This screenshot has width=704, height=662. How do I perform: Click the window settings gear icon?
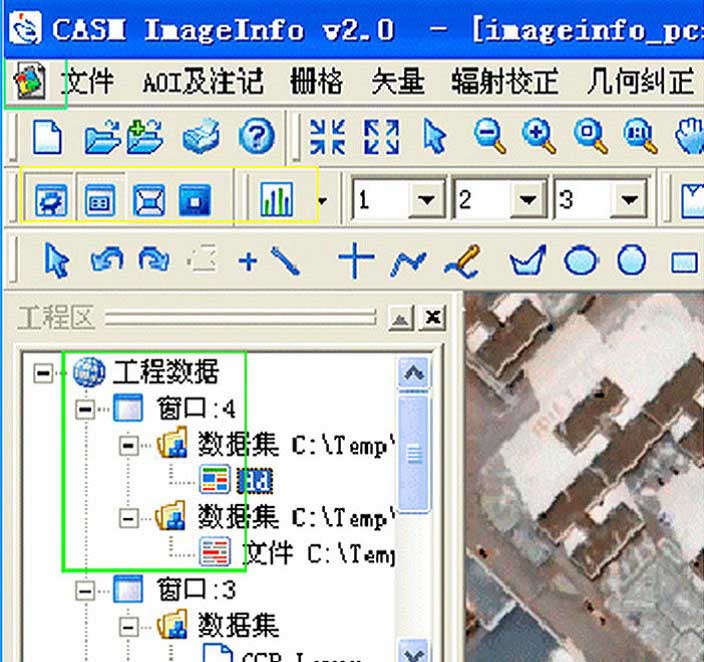tap(51, 200)
